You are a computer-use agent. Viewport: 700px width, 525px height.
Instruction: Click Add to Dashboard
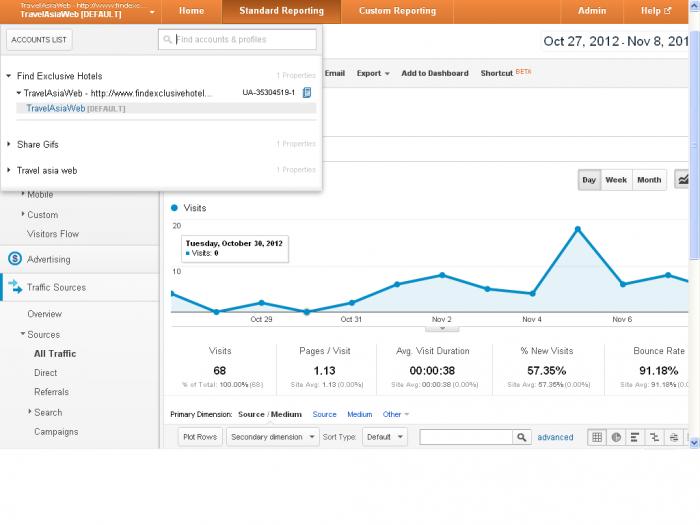[435, 73]
